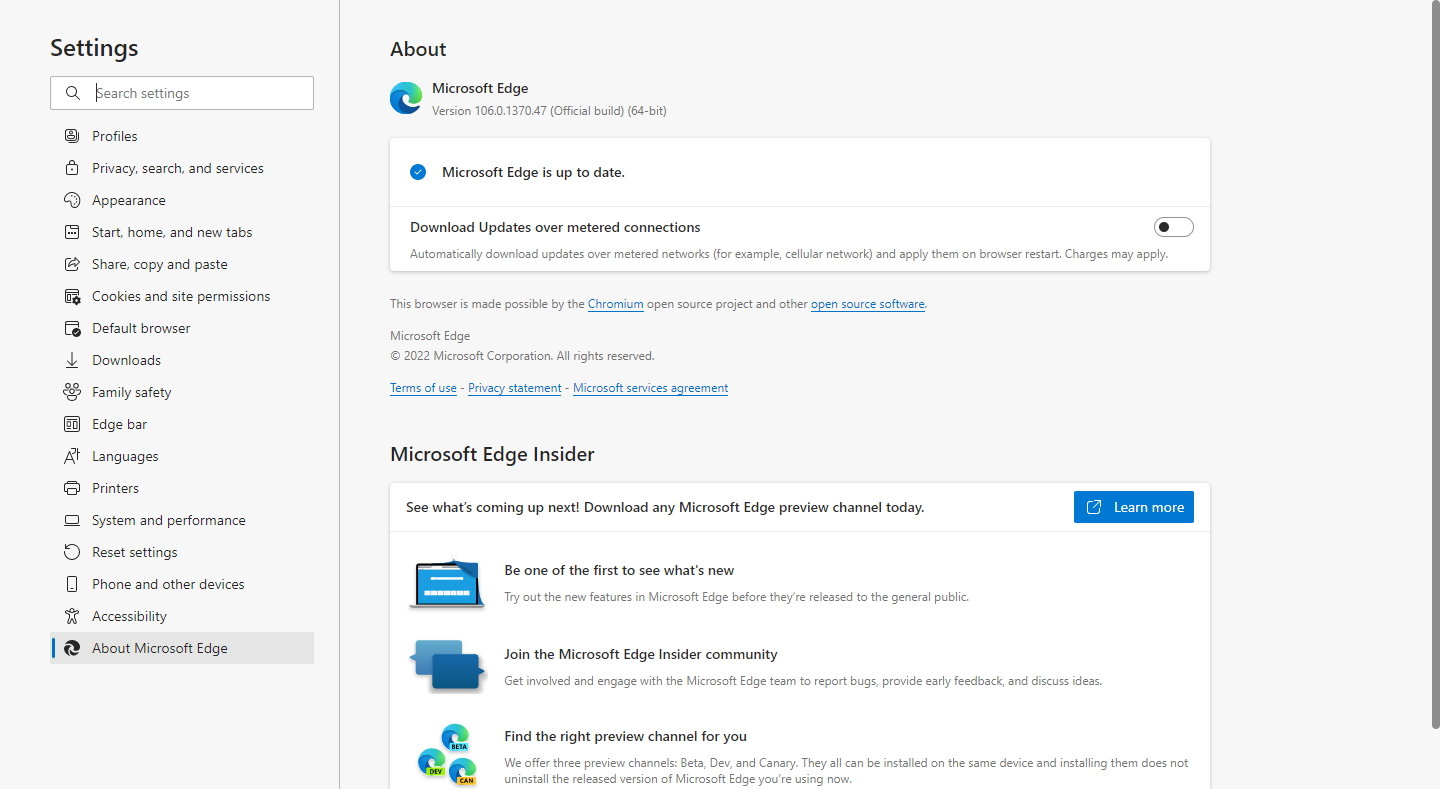Open Family safety via its people icon
The width and height of the screenshot is (1440, 789).
[71, 391]
